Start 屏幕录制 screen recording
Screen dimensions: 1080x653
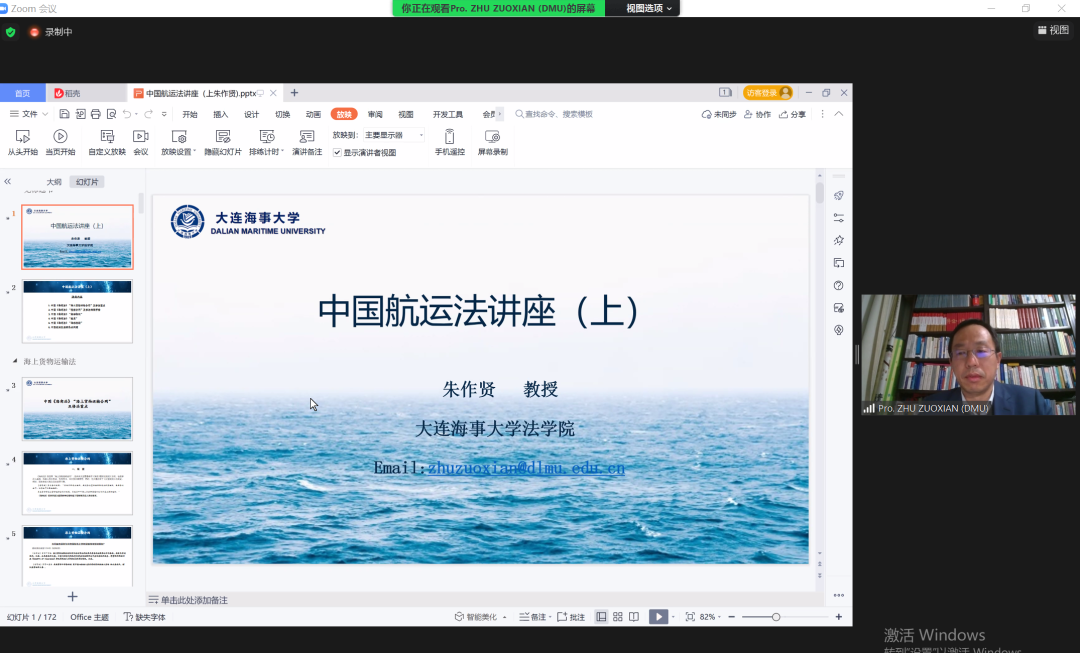tap(492, 136)
